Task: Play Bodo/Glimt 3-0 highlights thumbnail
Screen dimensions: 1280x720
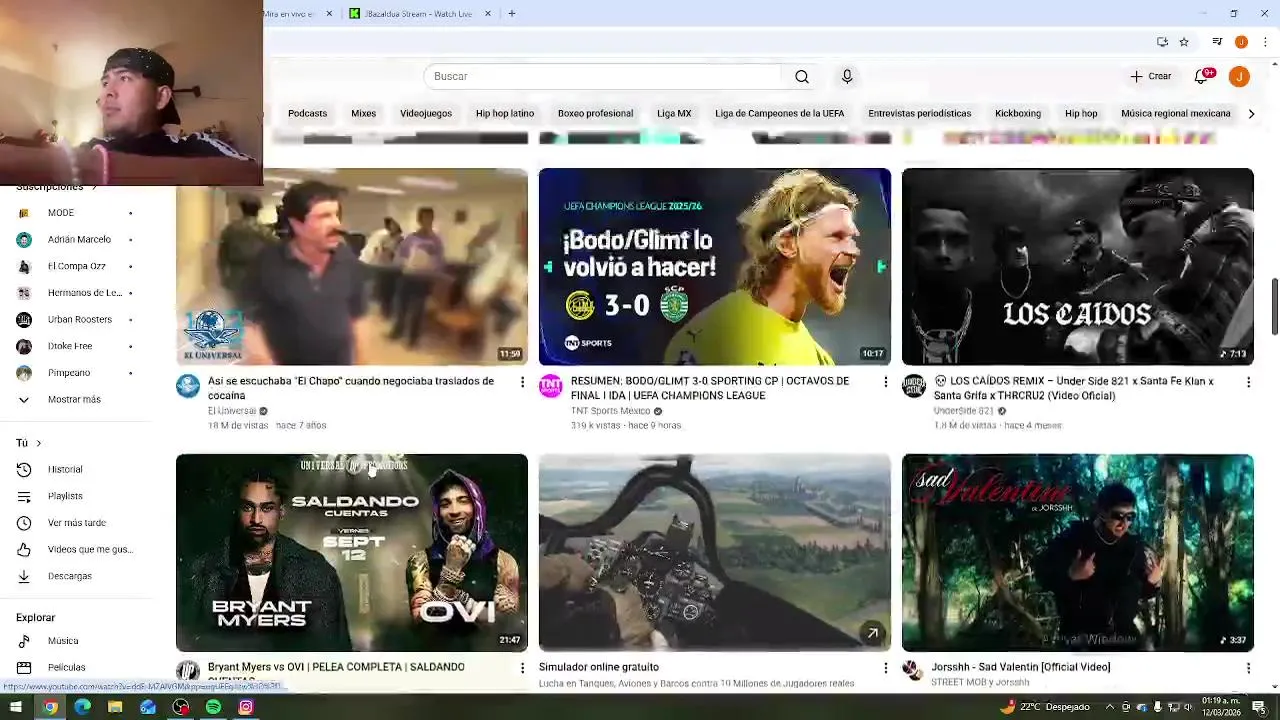Action: (x=715, y=267)
